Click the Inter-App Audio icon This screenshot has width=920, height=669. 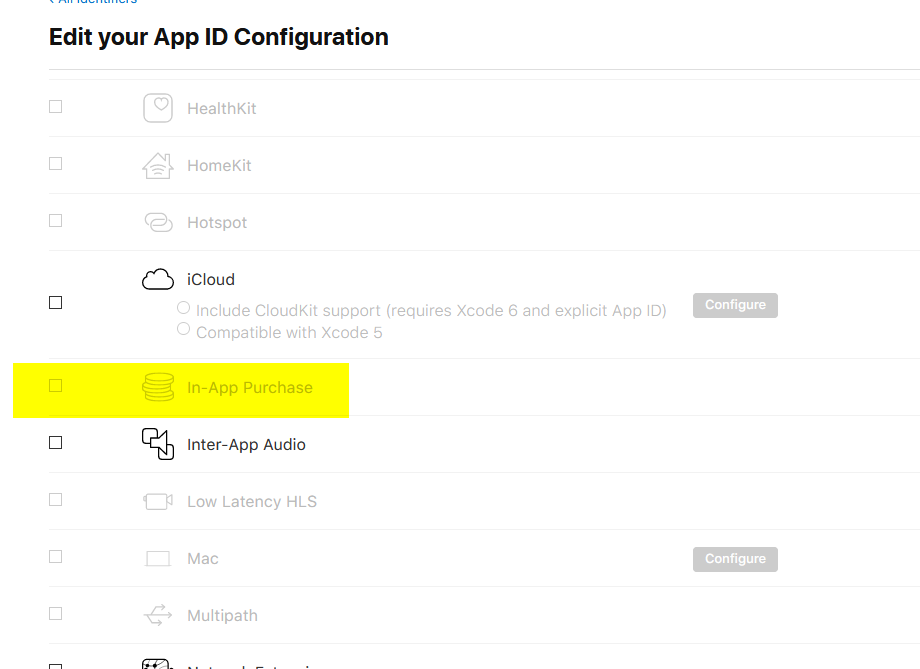coord(158,444)
